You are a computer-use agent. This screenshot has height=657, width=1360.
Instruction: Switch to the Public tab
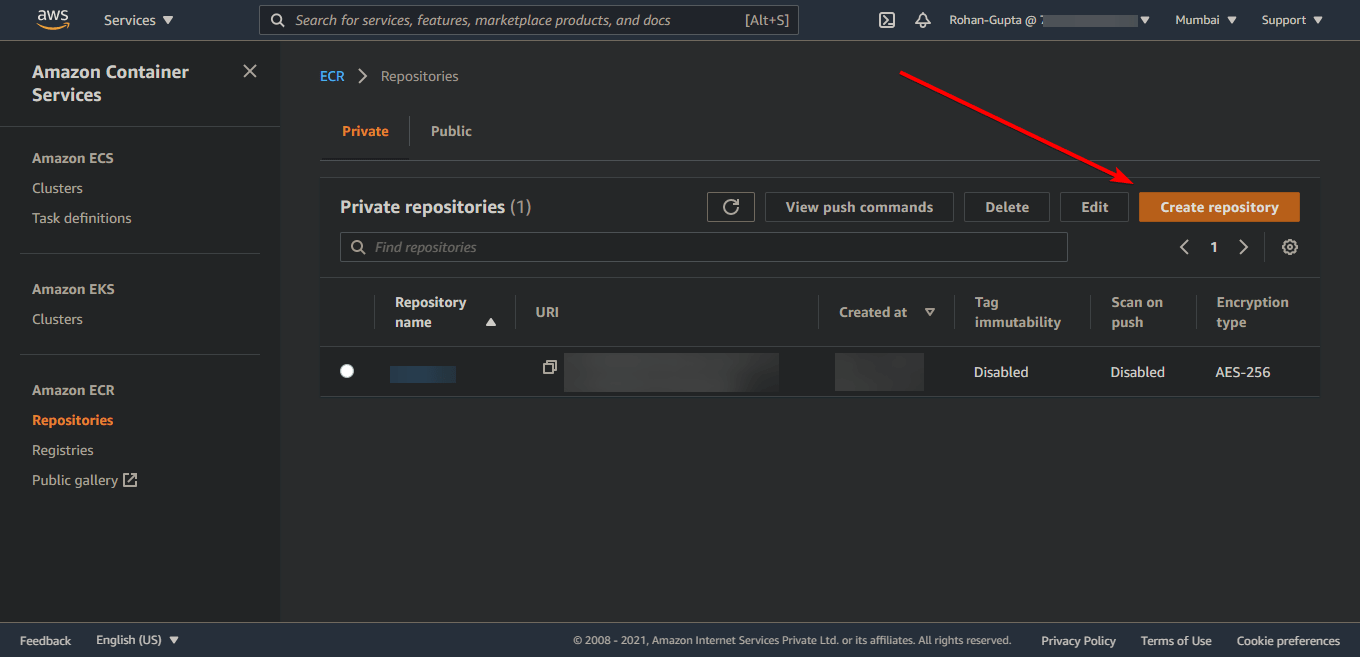click(x=451, y=131)
